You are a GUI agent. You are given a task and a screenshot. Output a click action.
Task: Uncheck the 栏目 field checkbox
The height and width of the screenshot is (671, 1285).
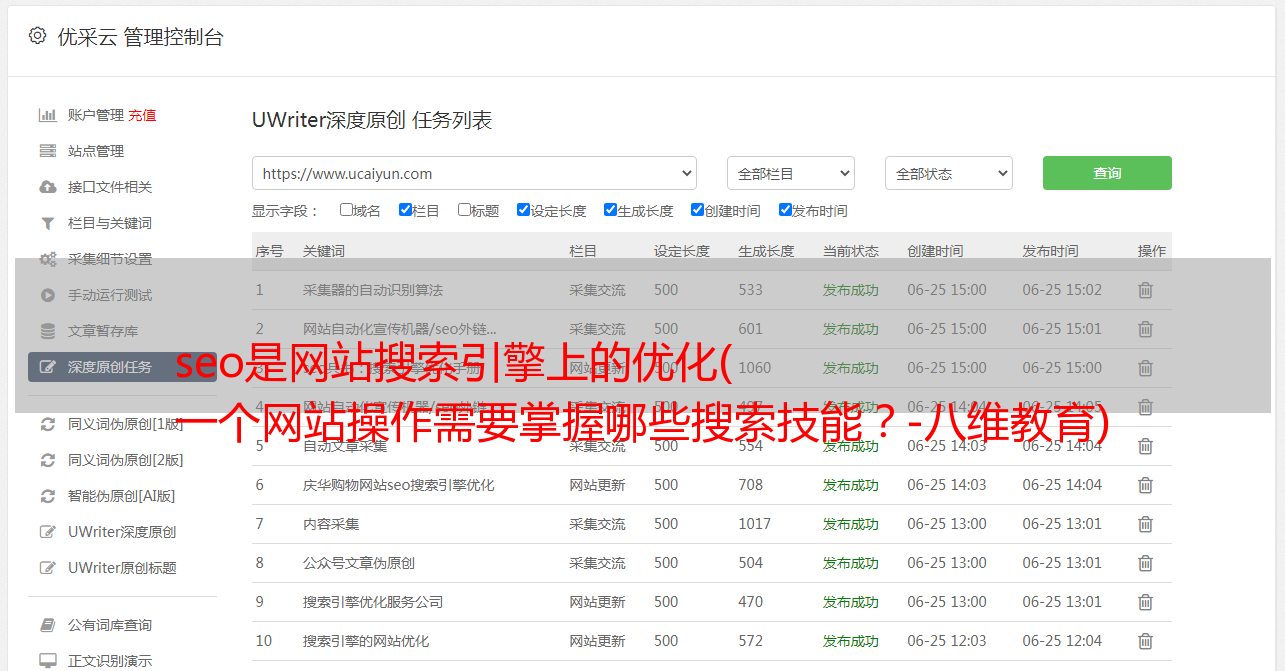(x=405, y=210)
